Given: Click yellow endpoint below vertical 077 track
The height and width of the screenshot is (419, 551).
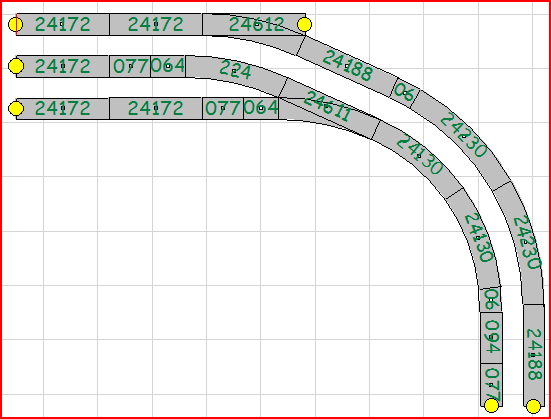Looking at the screenshot, I should (x=491, y=406).
